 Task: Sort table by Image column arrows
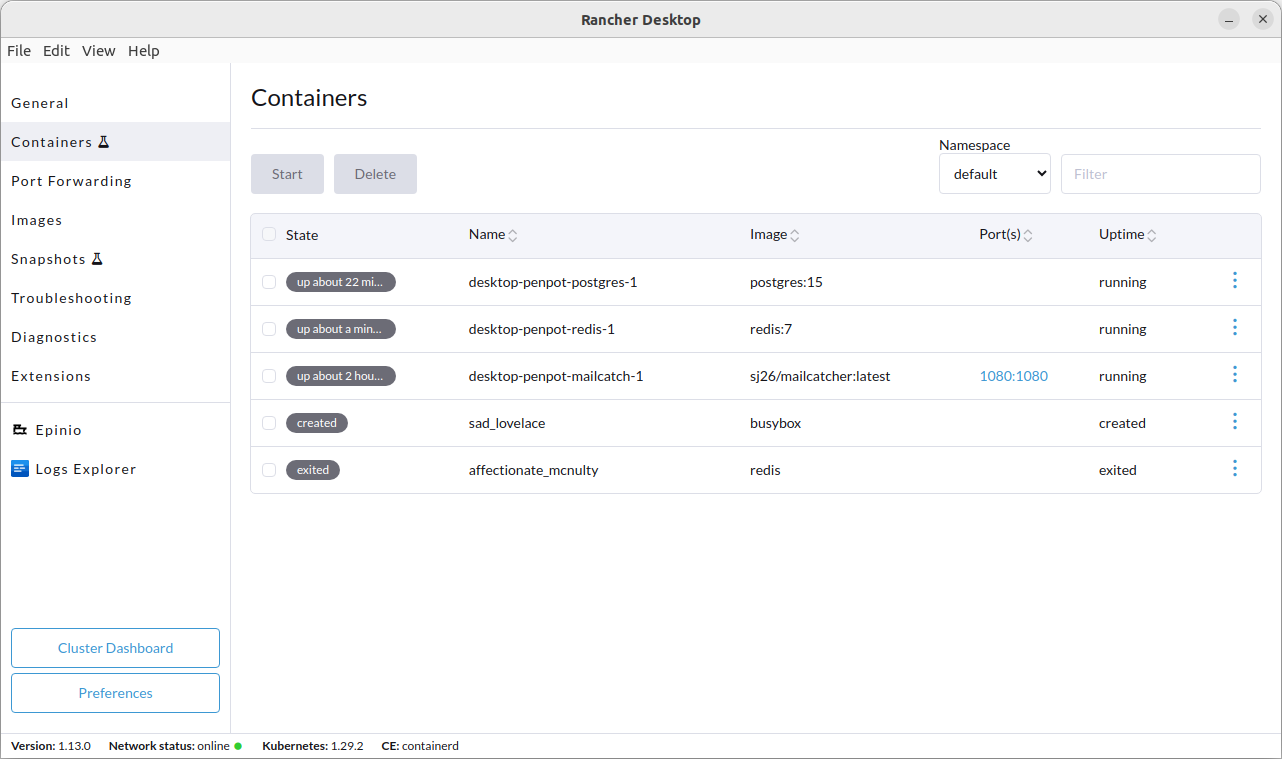pyautogui.click(x=795, y=236)
